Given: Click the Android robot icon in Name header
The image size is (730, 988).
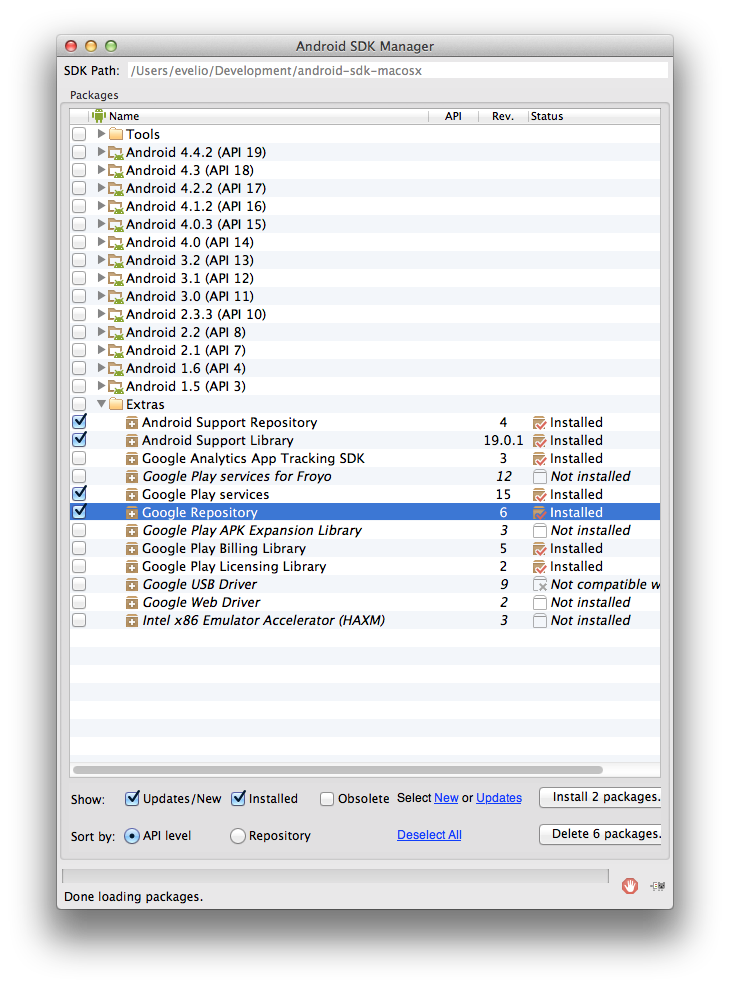Looking at the screenshot, I should (x=99, y=115).
